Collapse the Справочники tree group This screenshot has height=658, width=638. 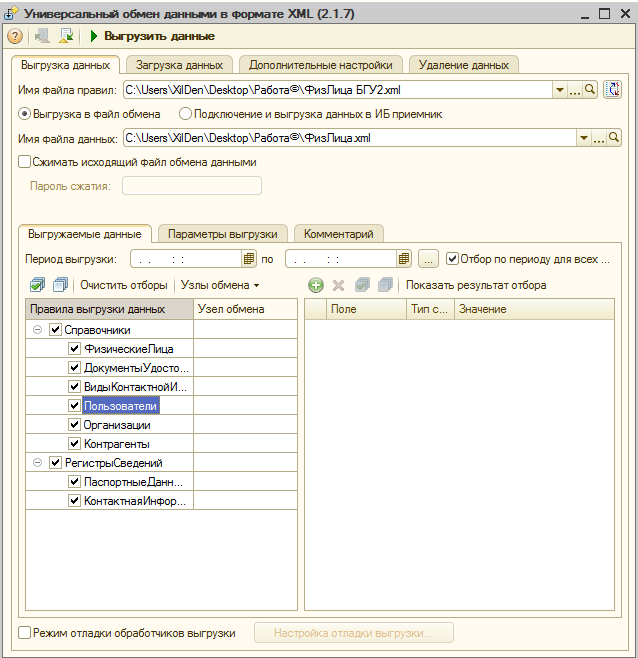pos(37,330)
